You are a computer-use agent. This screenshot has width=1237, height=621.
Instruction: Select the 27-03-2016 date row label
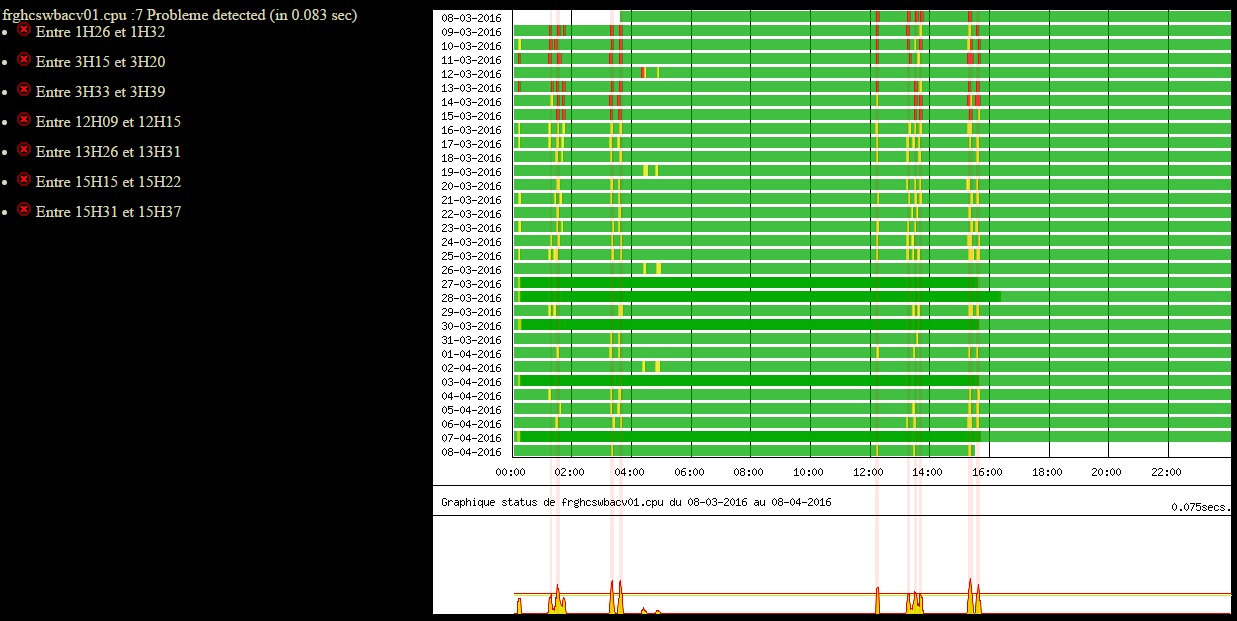(x=472, y=284)
